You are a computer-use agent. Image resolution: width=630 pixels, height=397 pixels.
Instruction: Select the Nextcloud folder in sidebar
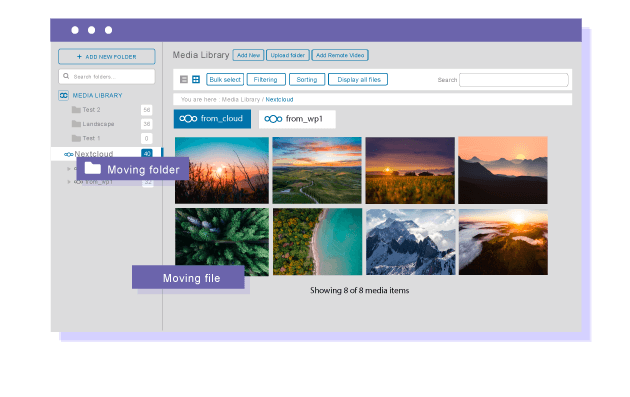point(106,153)
